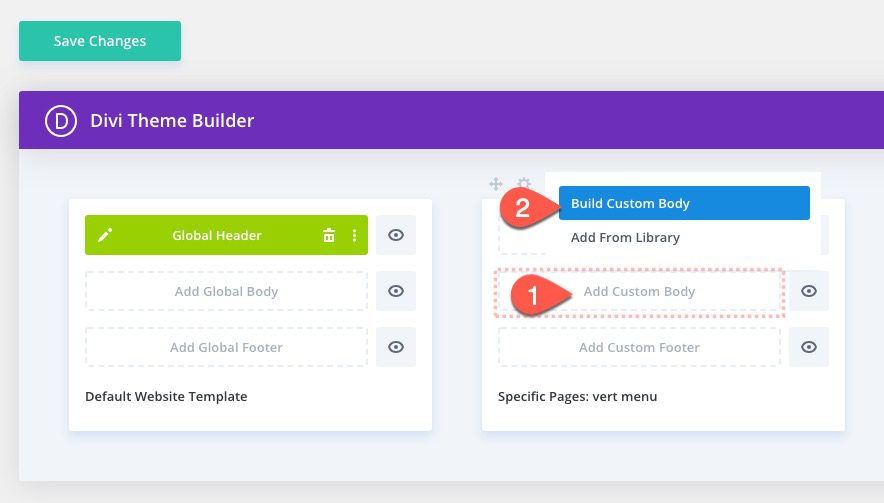
Task: Click the Divi logo icon
Action: [61, 121]
